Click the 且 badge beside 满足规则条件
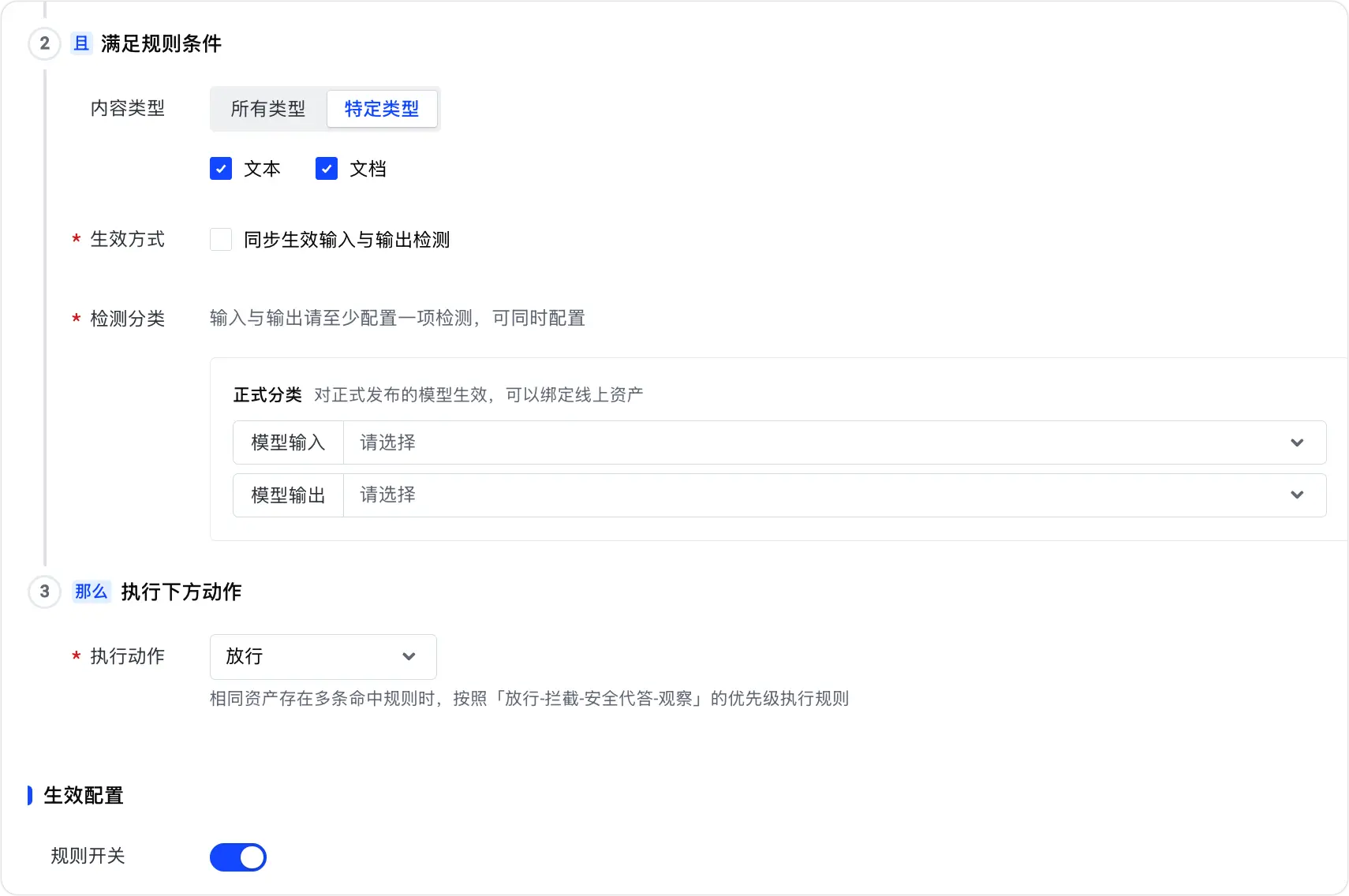The width and height of the screenshot is (1349, 896). 82,43
